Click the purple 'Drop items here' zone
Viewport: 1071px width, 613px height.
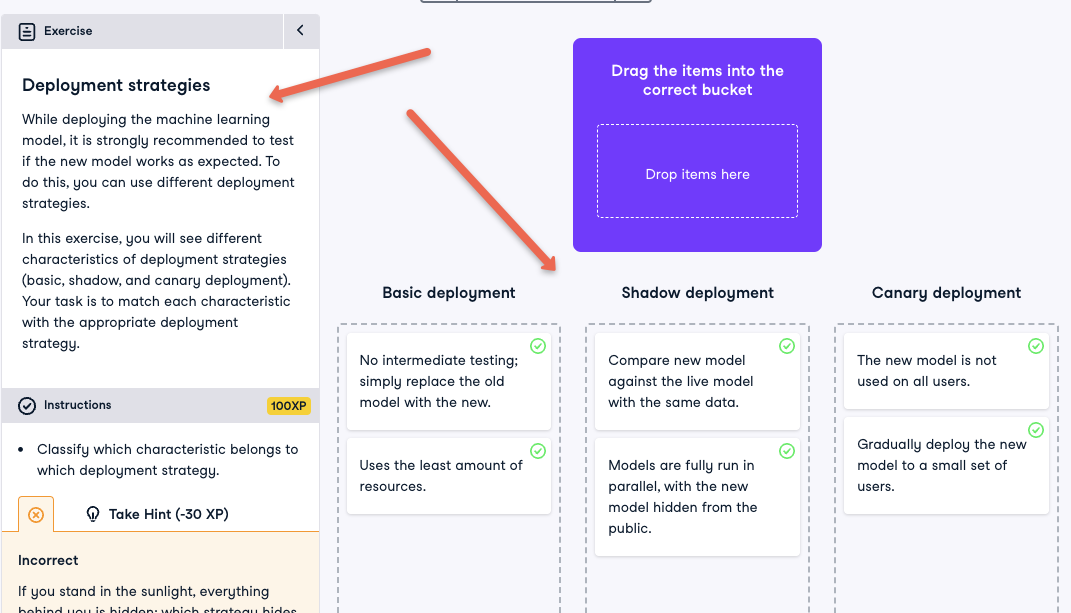pyautogui.click(x=697, y=171)
